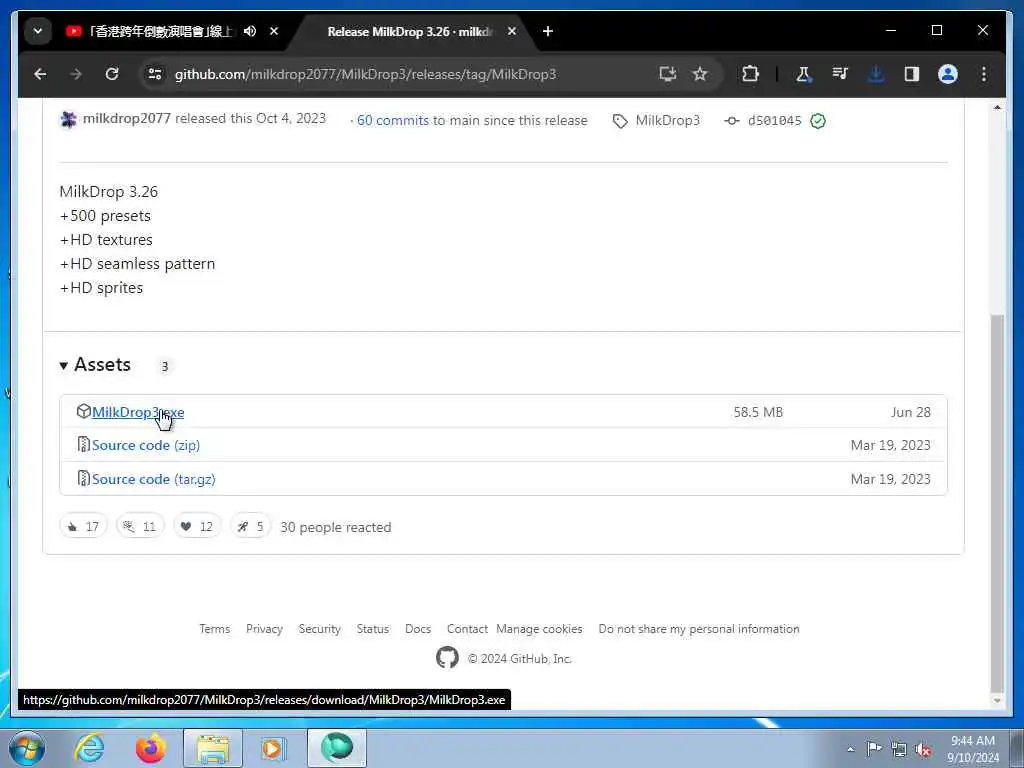The height and width of the screenshot is (768, 1024).
Task: Open Do not share my personal information
Action: tap(699, 629)
